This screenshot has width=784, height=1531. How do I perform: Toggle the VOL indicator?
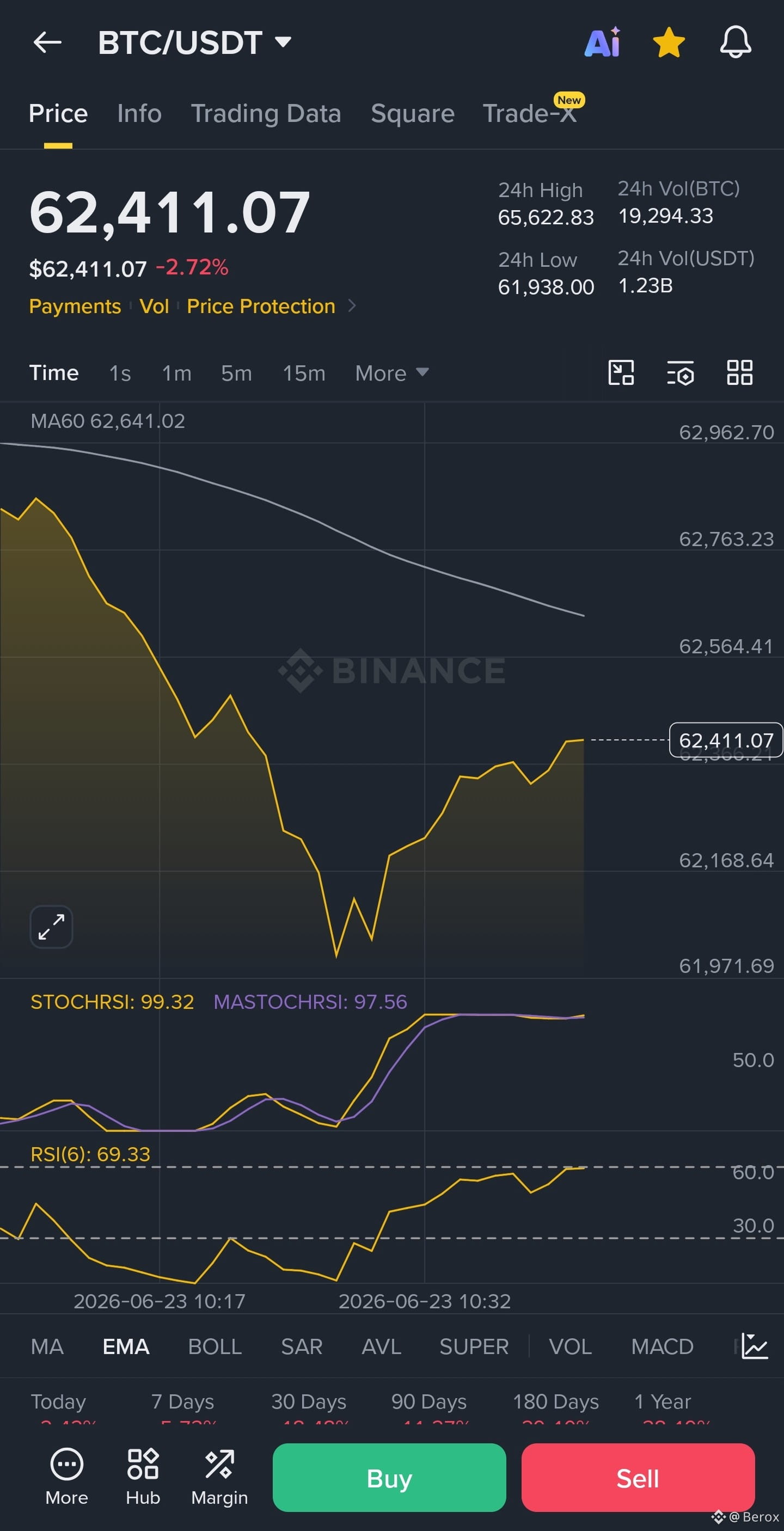pos(570,1346)
